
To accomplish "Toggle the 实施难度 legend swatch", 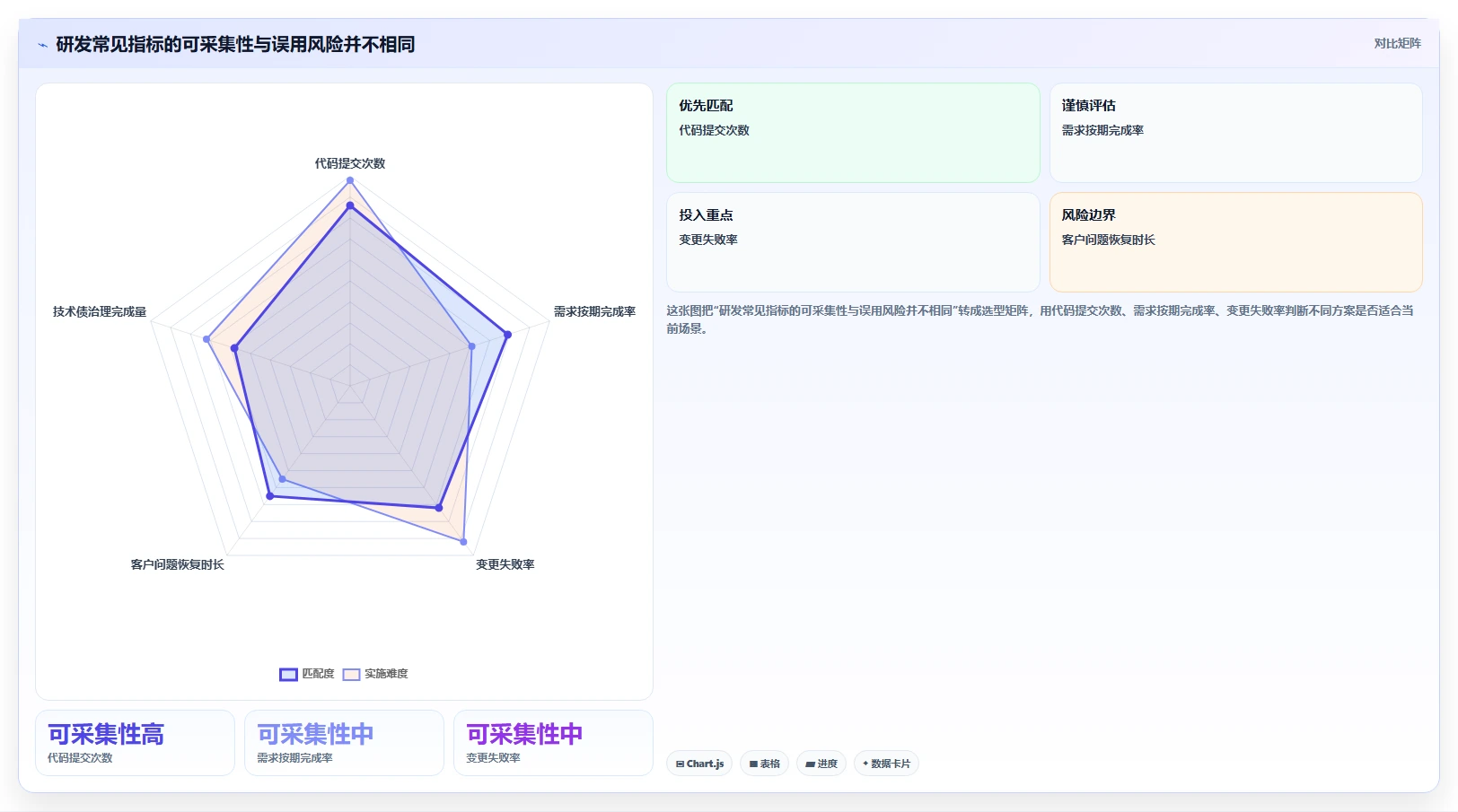I will [351, 674].
